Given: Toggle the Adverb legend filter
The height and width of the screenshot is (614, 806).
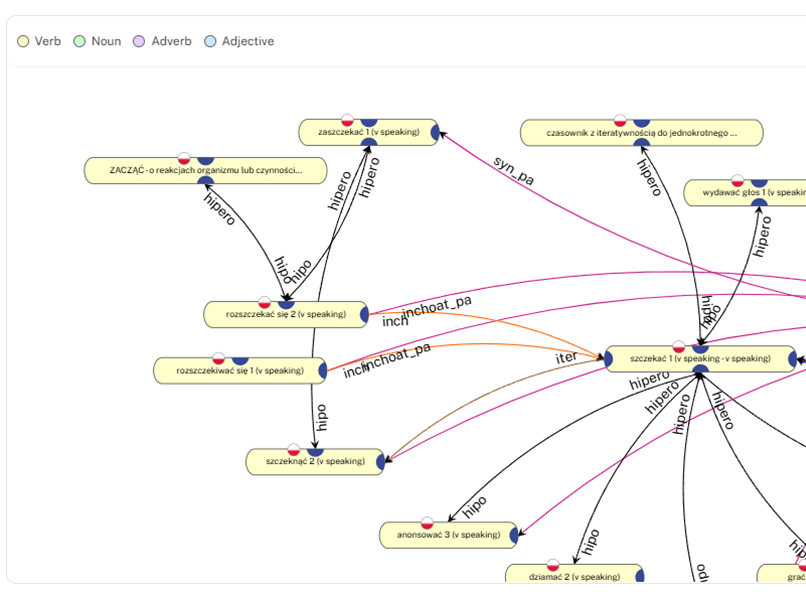Looking at the screenshot, I should (162, 41).
